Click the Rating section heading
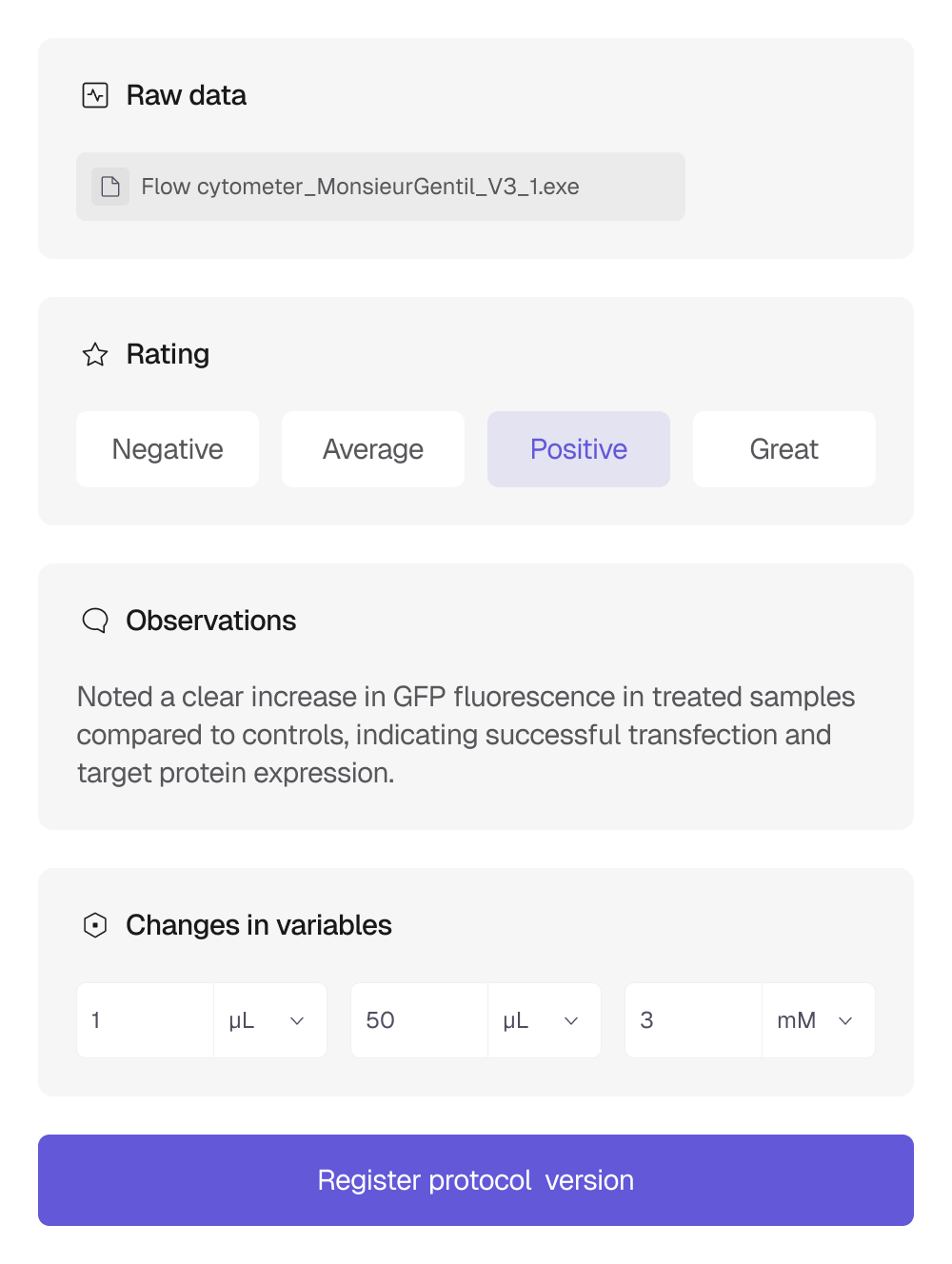 (x=168, y=354)
